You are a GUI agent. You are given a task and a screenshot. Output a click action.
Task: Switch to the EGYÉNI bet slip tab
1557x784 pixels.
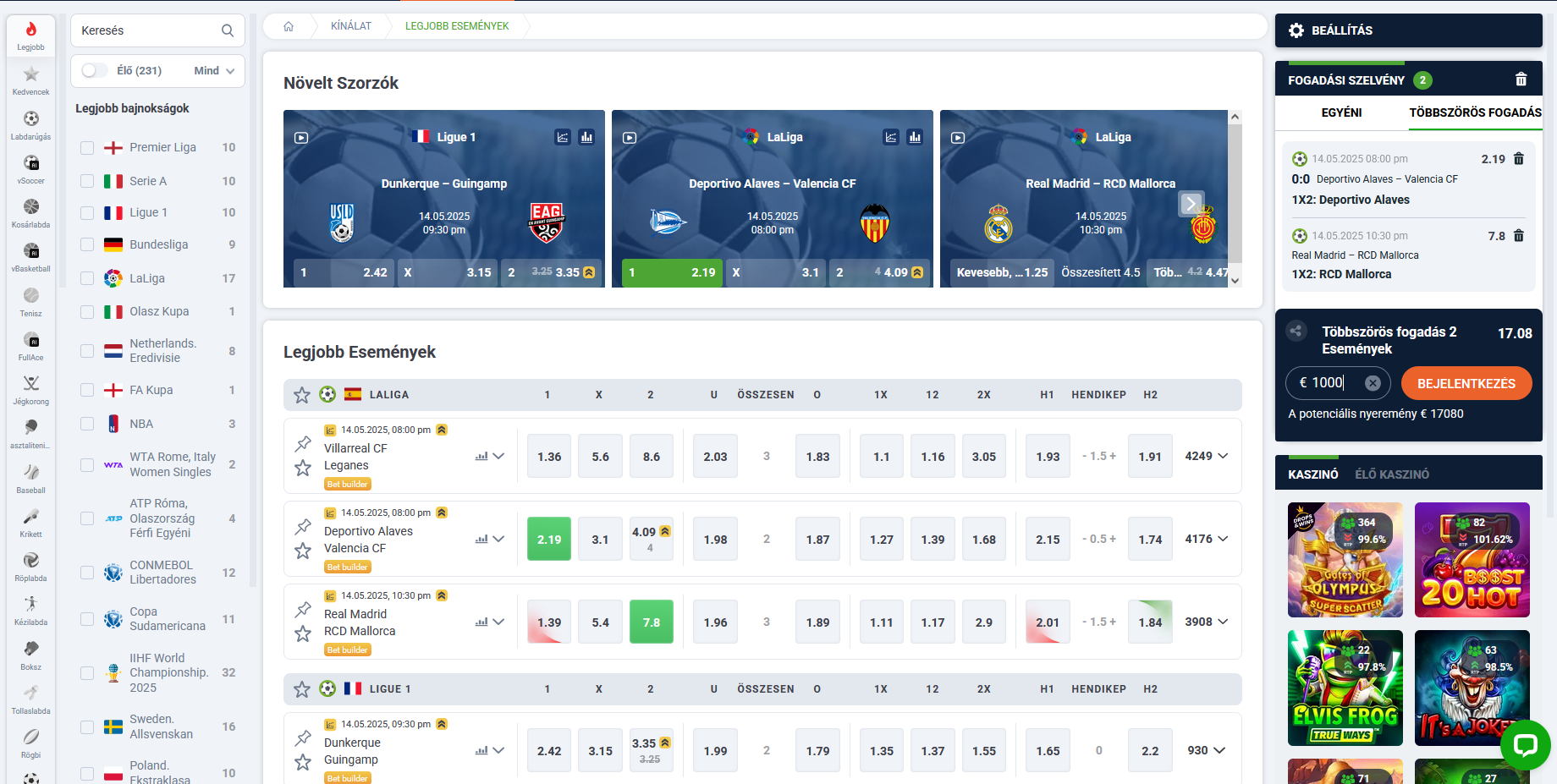[x=1341, y=112]
